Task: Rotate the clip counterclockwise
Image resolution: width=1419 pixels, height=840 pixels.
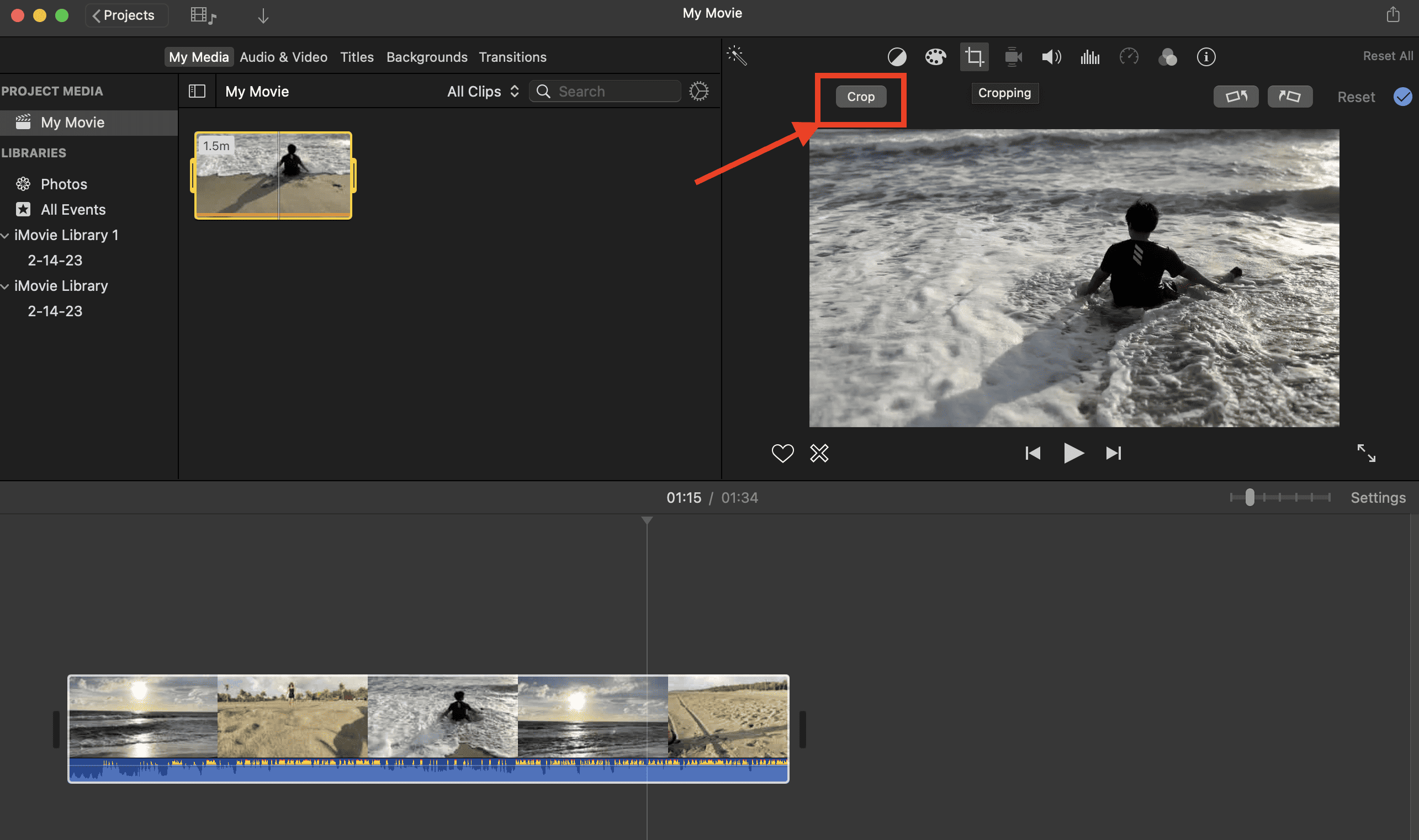Action: click(x=1236, y=97)
